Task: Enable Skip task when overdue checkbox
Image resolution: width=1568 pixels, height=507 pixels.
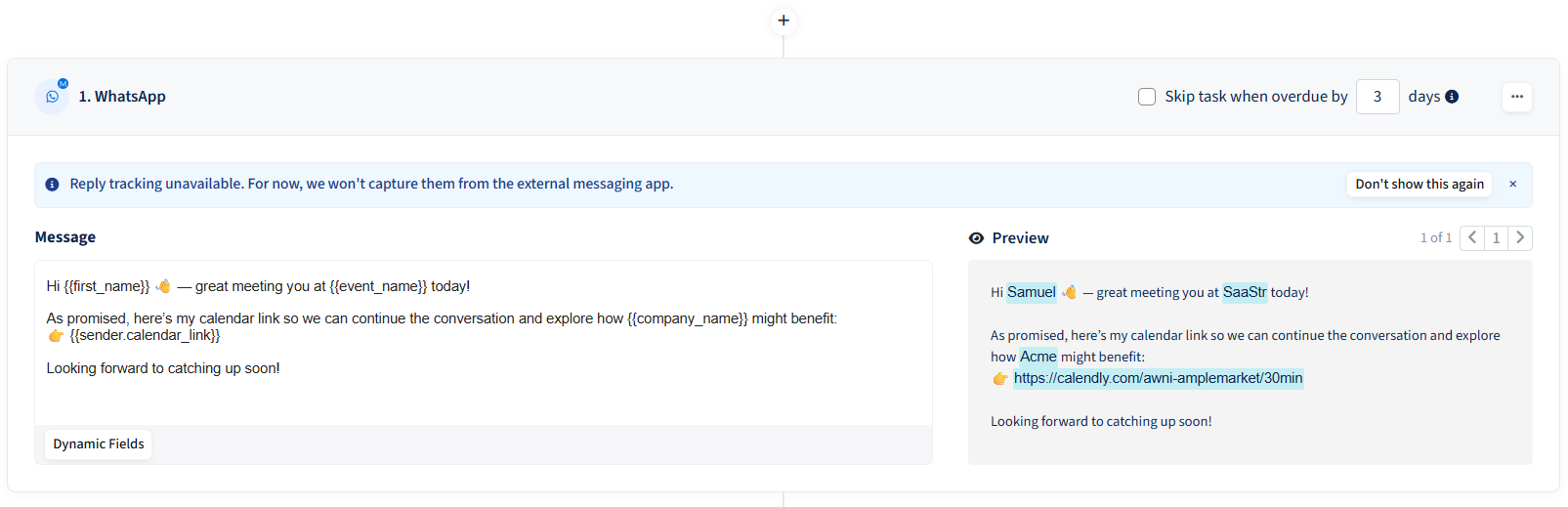Action: pyautogui.click(x=1147, y=97)
